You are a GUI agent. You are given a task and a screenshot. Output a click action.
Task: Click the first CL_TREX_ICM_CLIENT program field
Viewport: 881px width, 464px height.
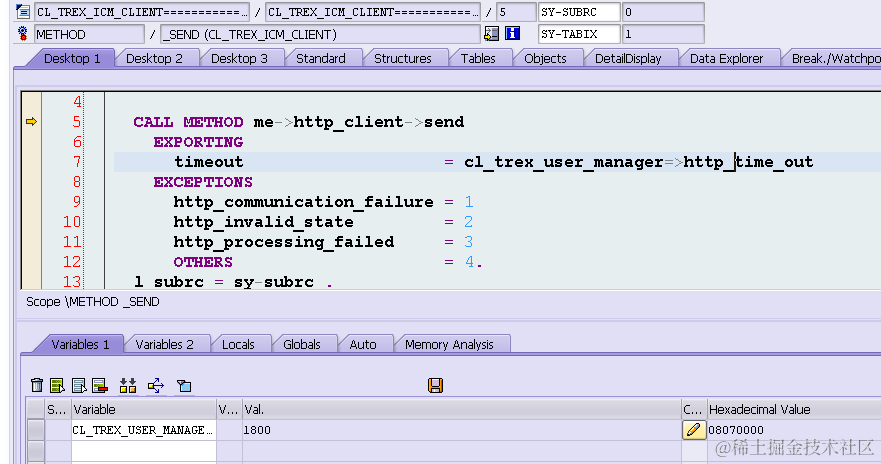142,12
